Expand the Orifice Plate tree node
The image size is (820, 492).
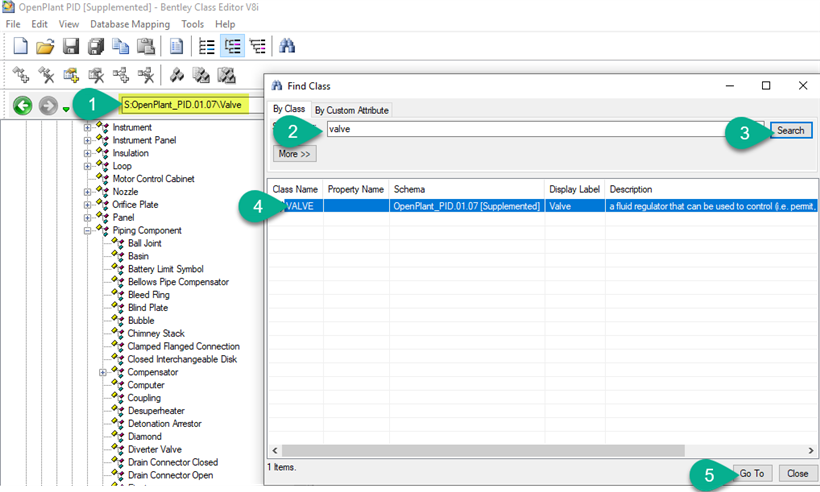(87, 204)
